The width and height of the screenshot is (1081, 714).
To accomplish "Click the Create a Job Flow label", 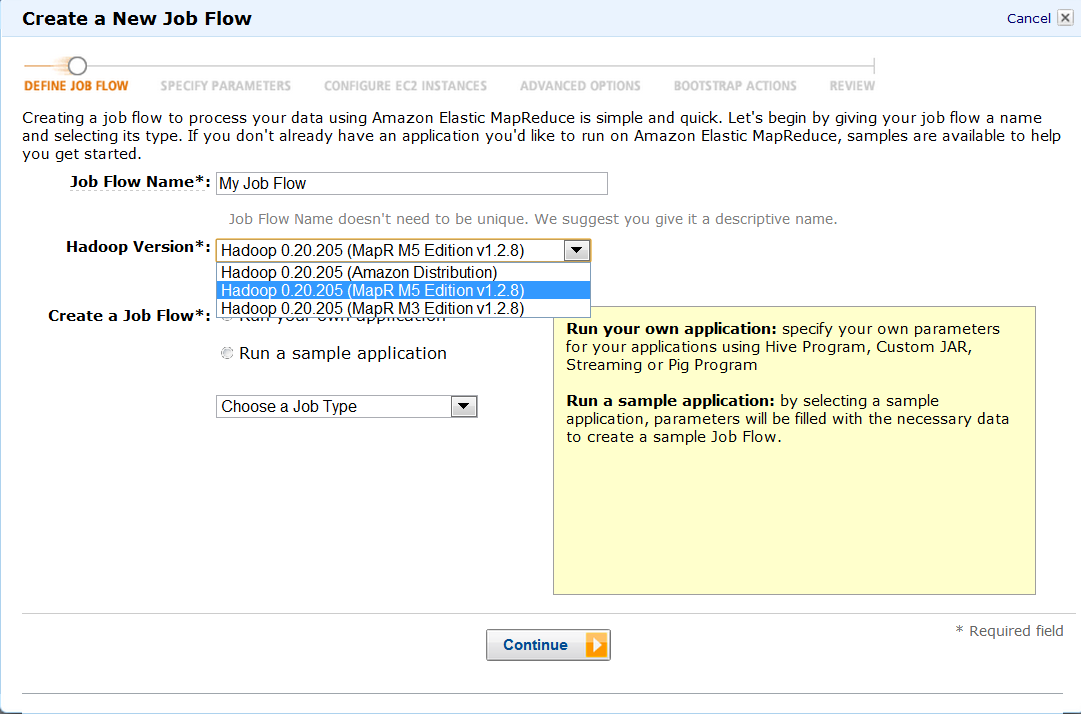I will click(x=130, y=316).
